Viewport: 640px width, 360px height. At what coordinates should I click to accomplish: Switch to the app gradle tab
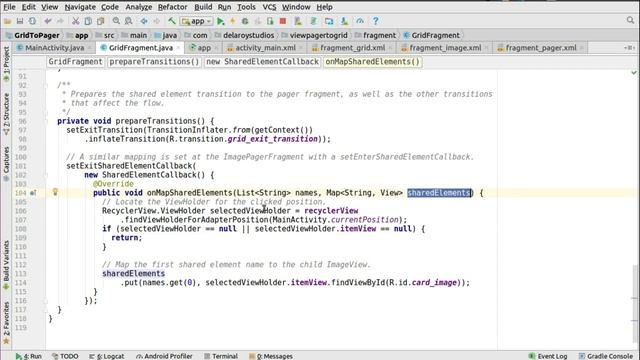204,48
